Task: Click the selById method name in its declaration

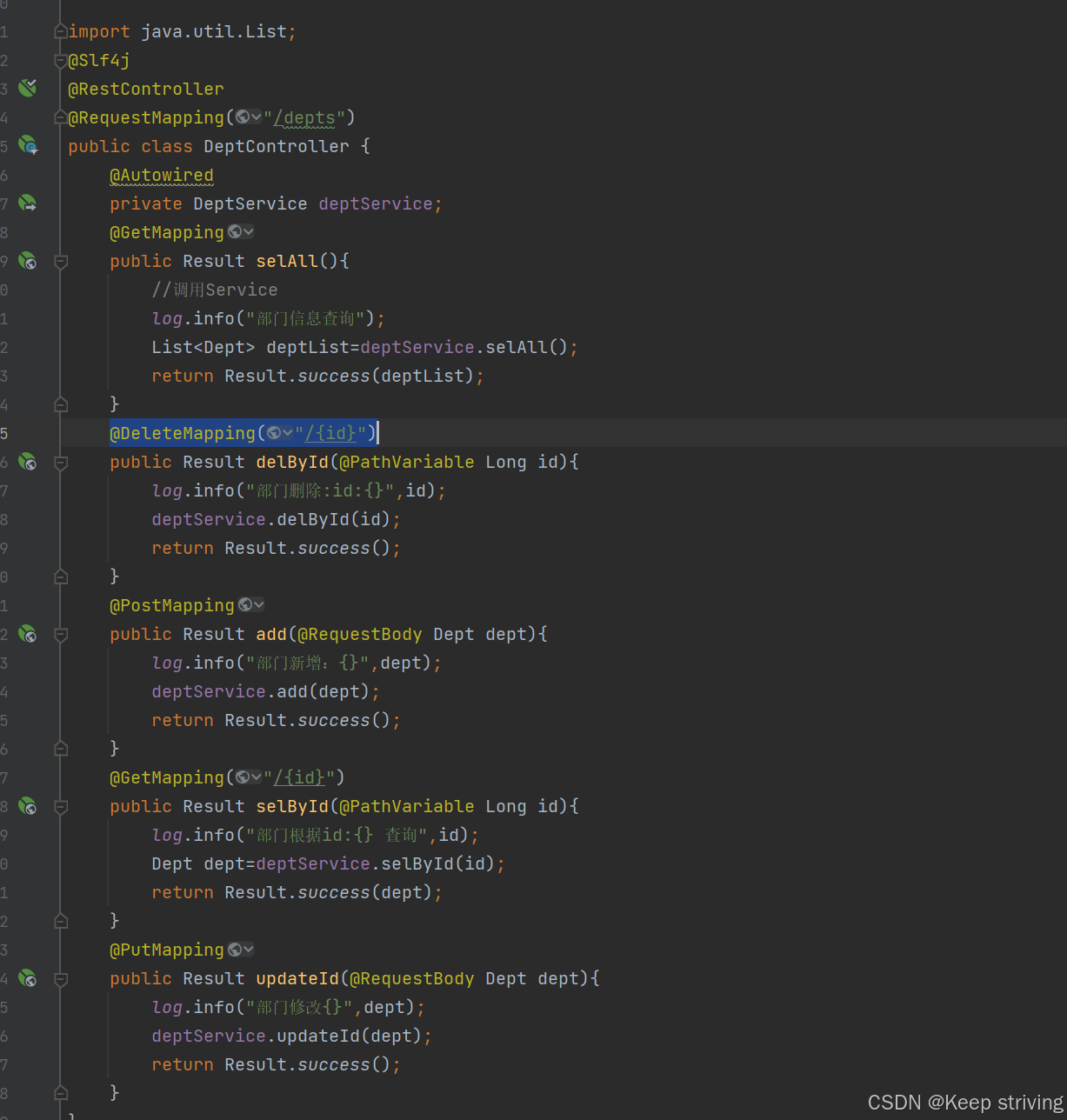Action: click(x=292, y=806)
